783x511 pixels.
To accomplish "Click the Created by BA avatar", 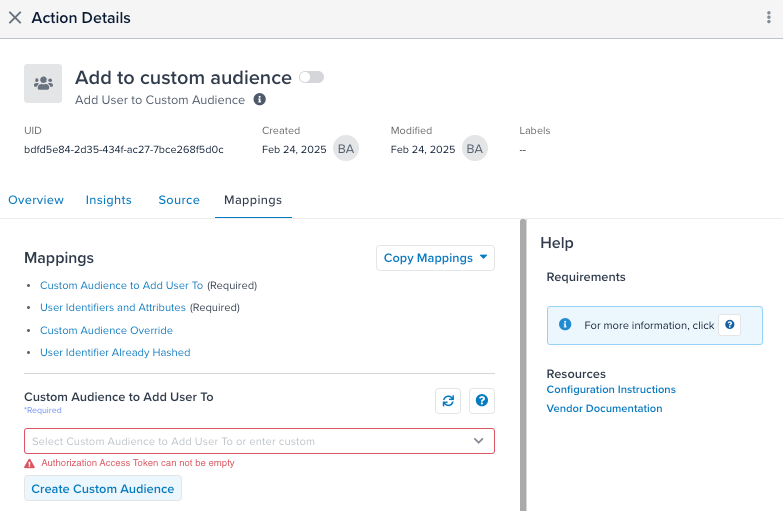I will 346,148.
